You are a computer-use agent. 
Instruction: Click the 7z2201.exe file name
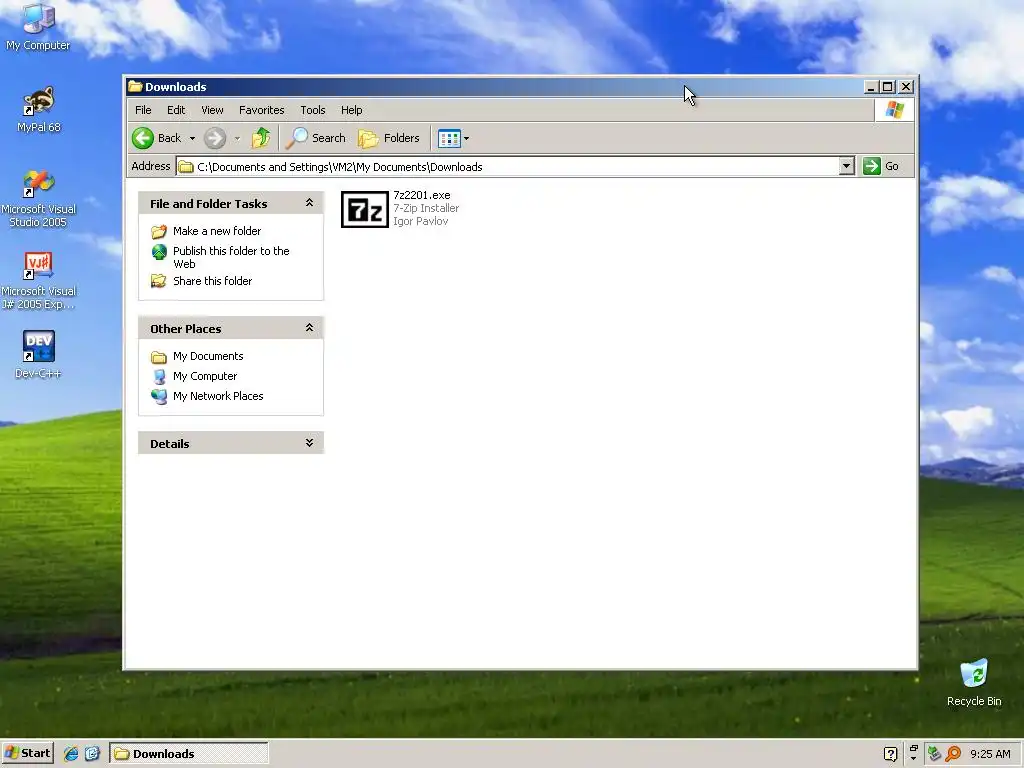pyautogui.click(x=422, y=195)
